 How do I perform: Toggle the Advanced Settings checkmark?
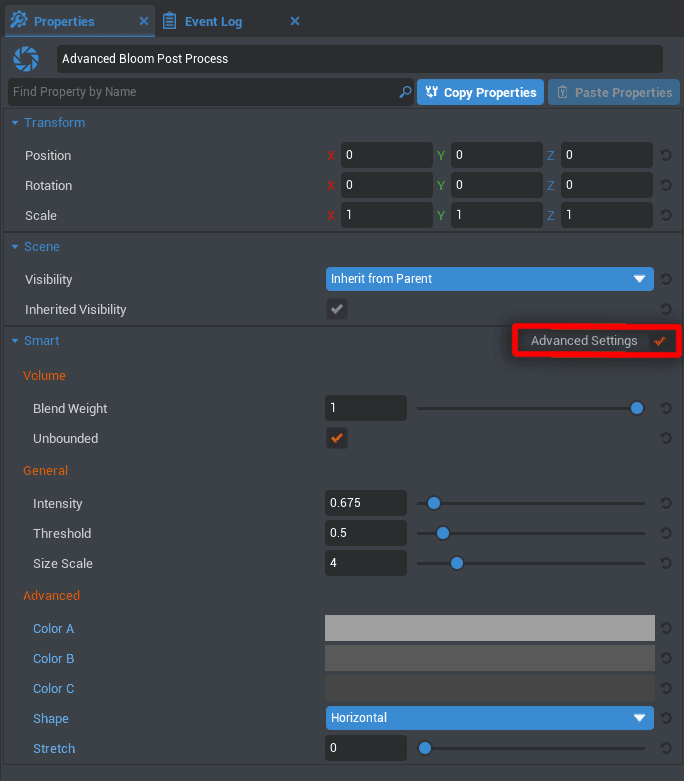(660, 341)
